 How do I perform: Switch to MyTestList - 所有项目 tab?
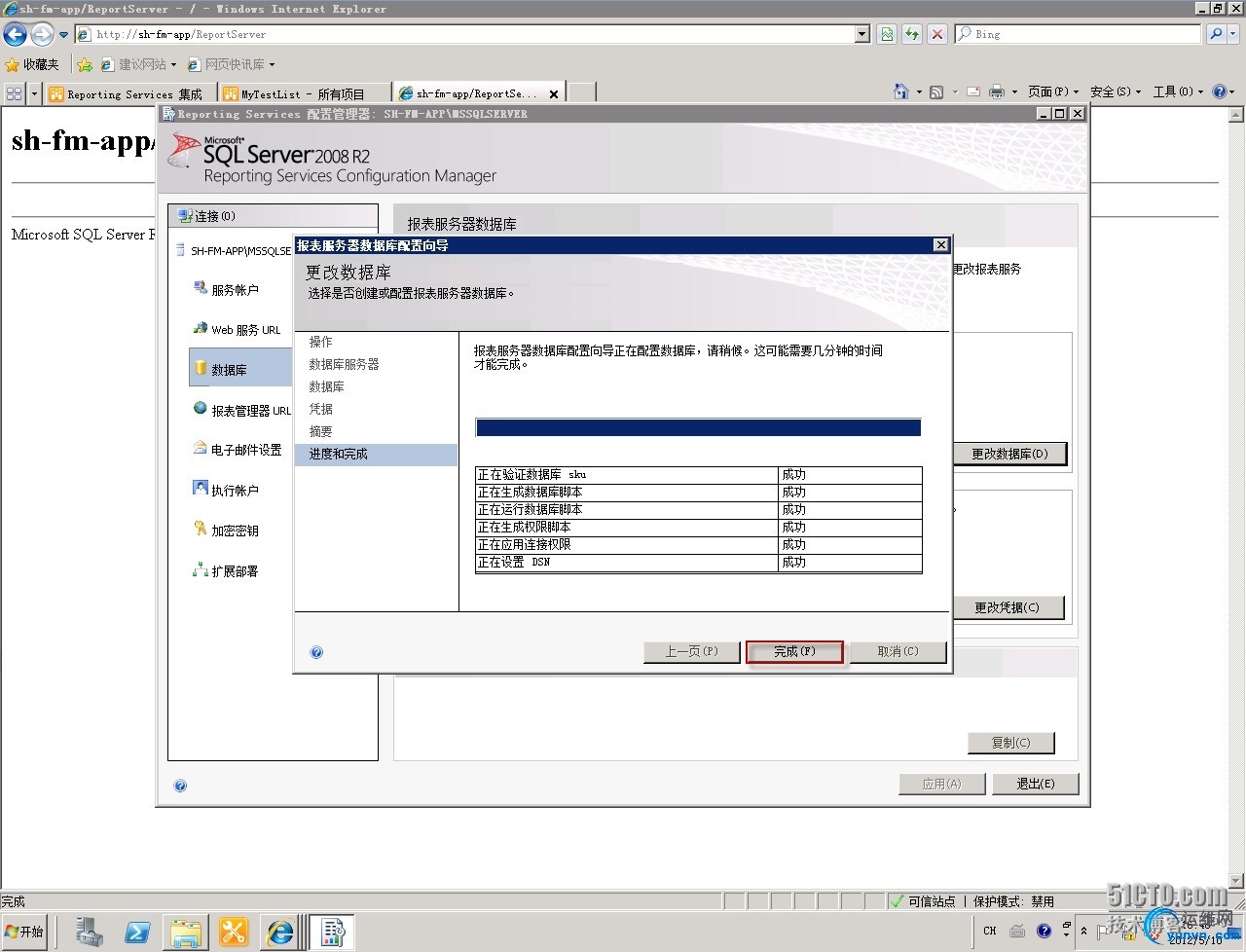coord(304,93)
